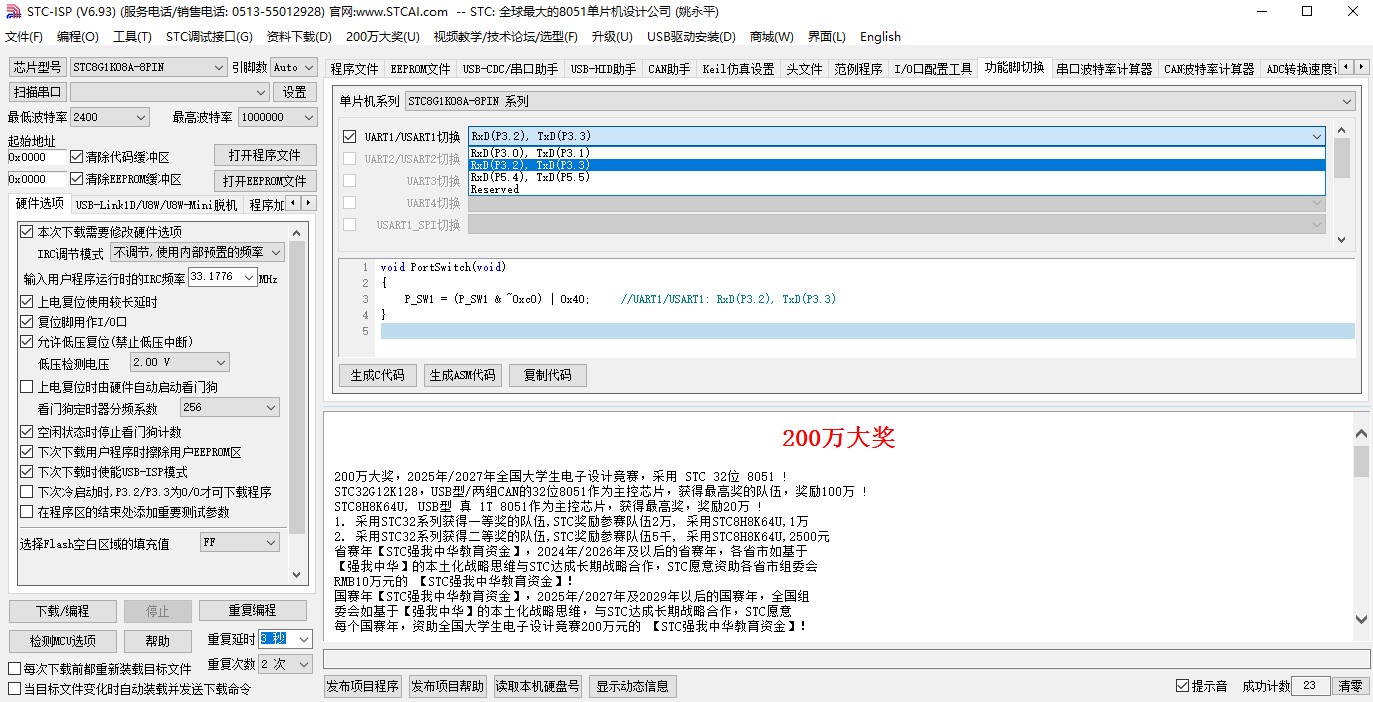Click 打开程序文件 button
Screen dimensions: 1373x702
click(x=265, y=156)
